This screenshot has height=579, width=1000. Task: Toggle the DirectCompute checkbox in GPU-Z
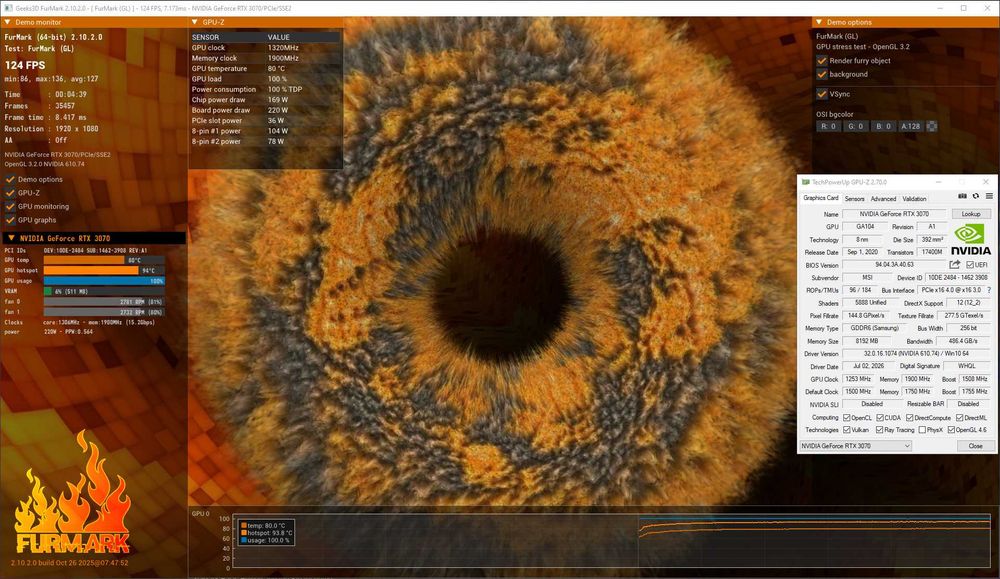pos(909,418)
